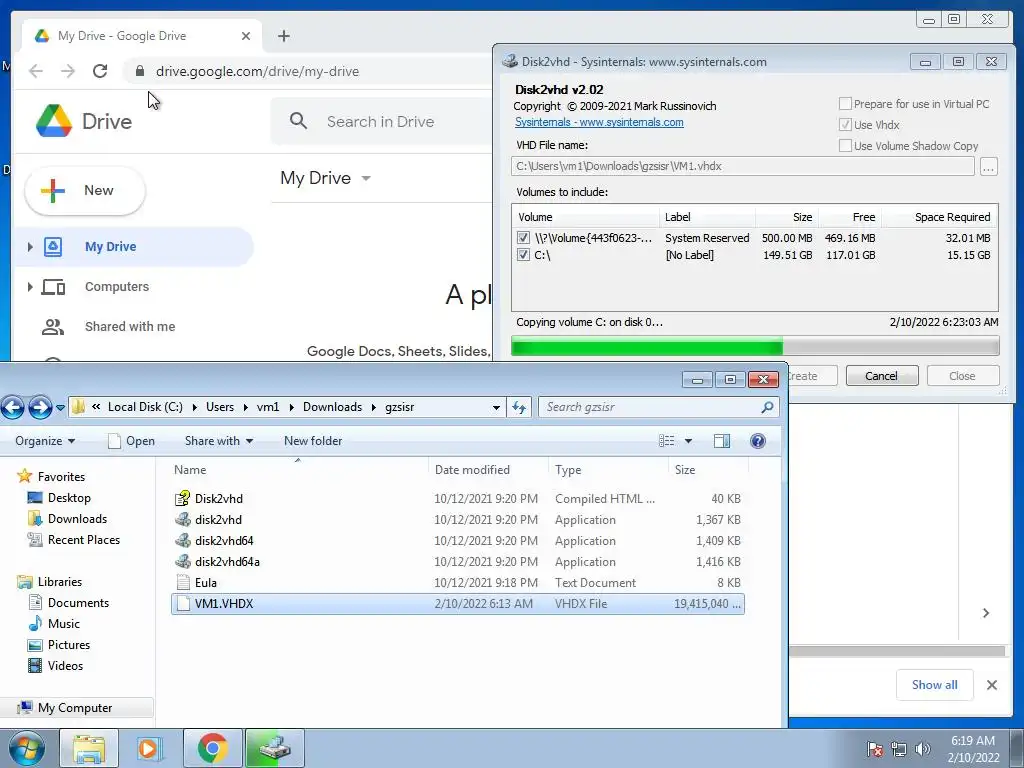Image resolution: width=1024 pixels, height=768 pixels.
Task: Reload the Chrome page
Action: point(100,71)
